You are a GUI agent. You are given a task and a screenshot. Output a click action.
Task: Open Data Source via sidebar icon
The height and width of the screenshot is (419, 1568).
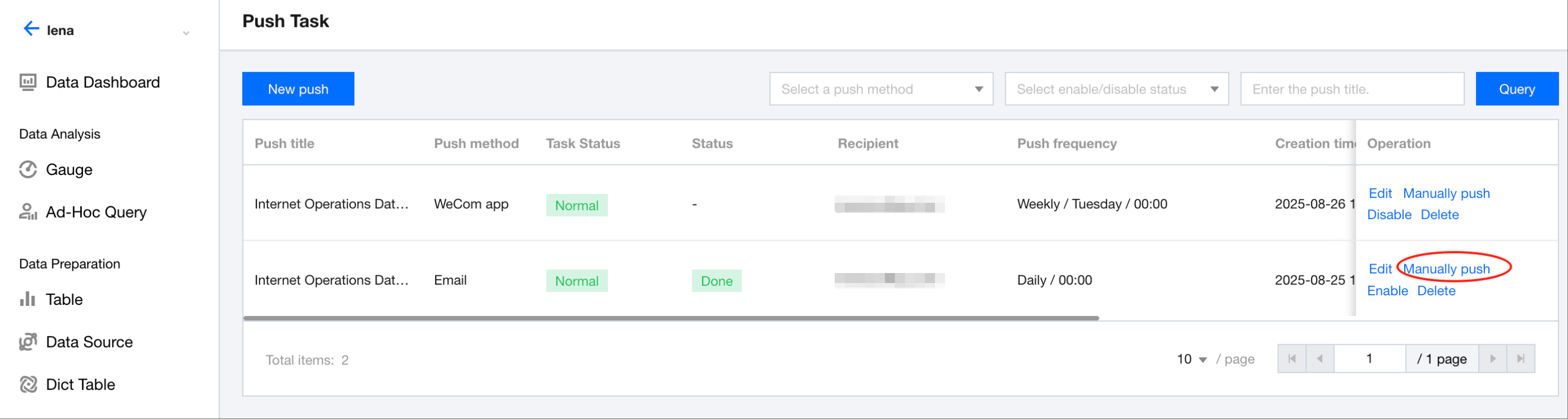[28, 342]
